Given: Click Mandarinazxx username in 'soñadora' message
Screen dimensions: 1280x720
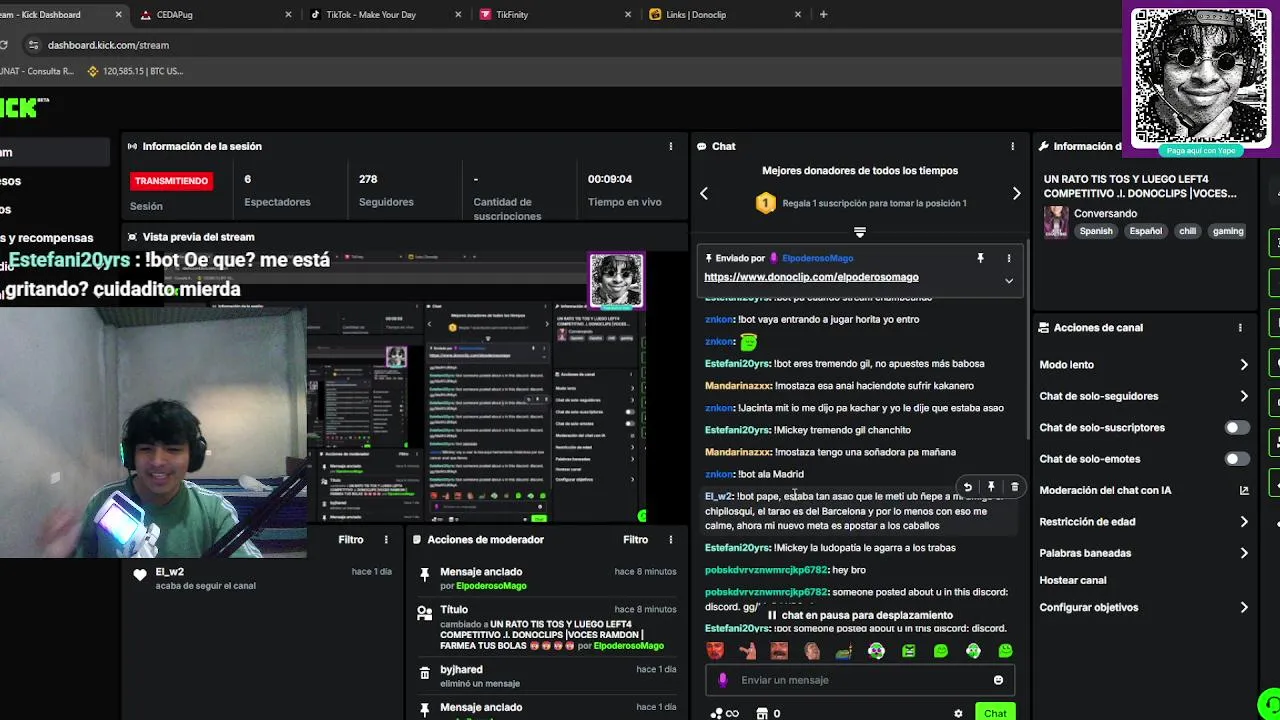Looking at the screenshot, I should click(738, 452).
